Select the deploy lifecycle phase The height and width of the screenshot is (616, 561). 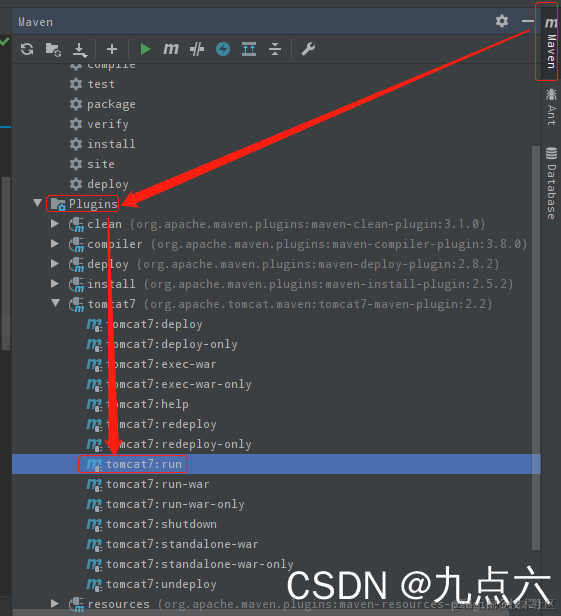click(x=108, y=184)
